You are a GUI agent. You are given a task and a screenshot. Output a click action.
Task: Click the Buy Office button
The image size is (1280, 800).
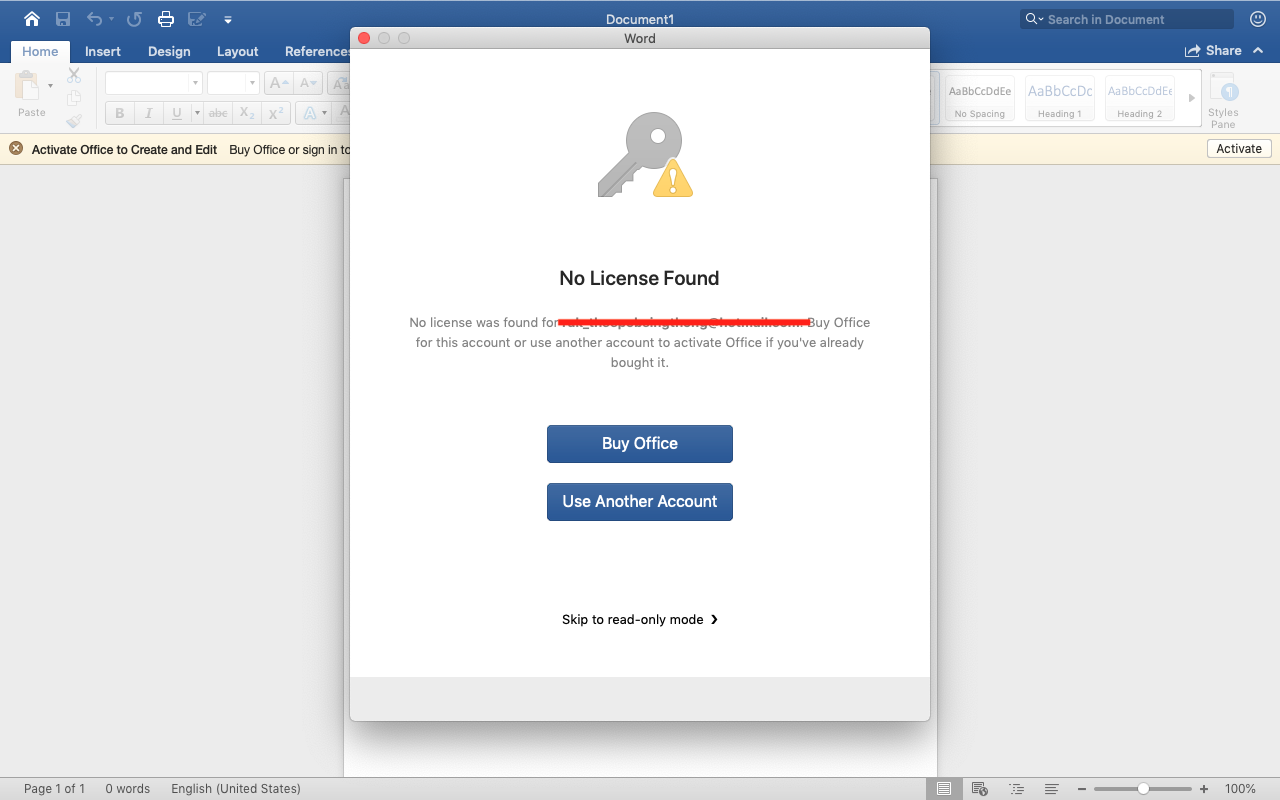(640, 444)
